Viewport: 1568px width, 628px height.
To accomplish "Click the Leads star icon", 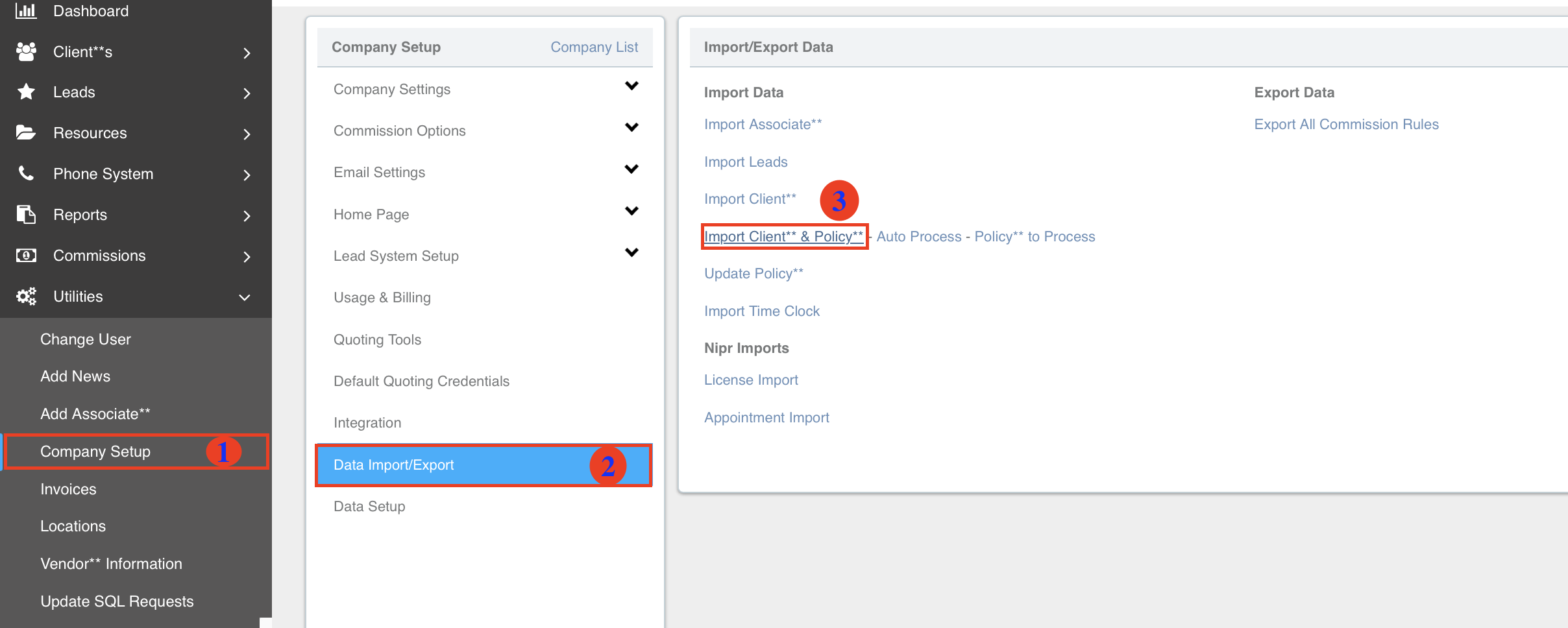I will pos(26,91).
